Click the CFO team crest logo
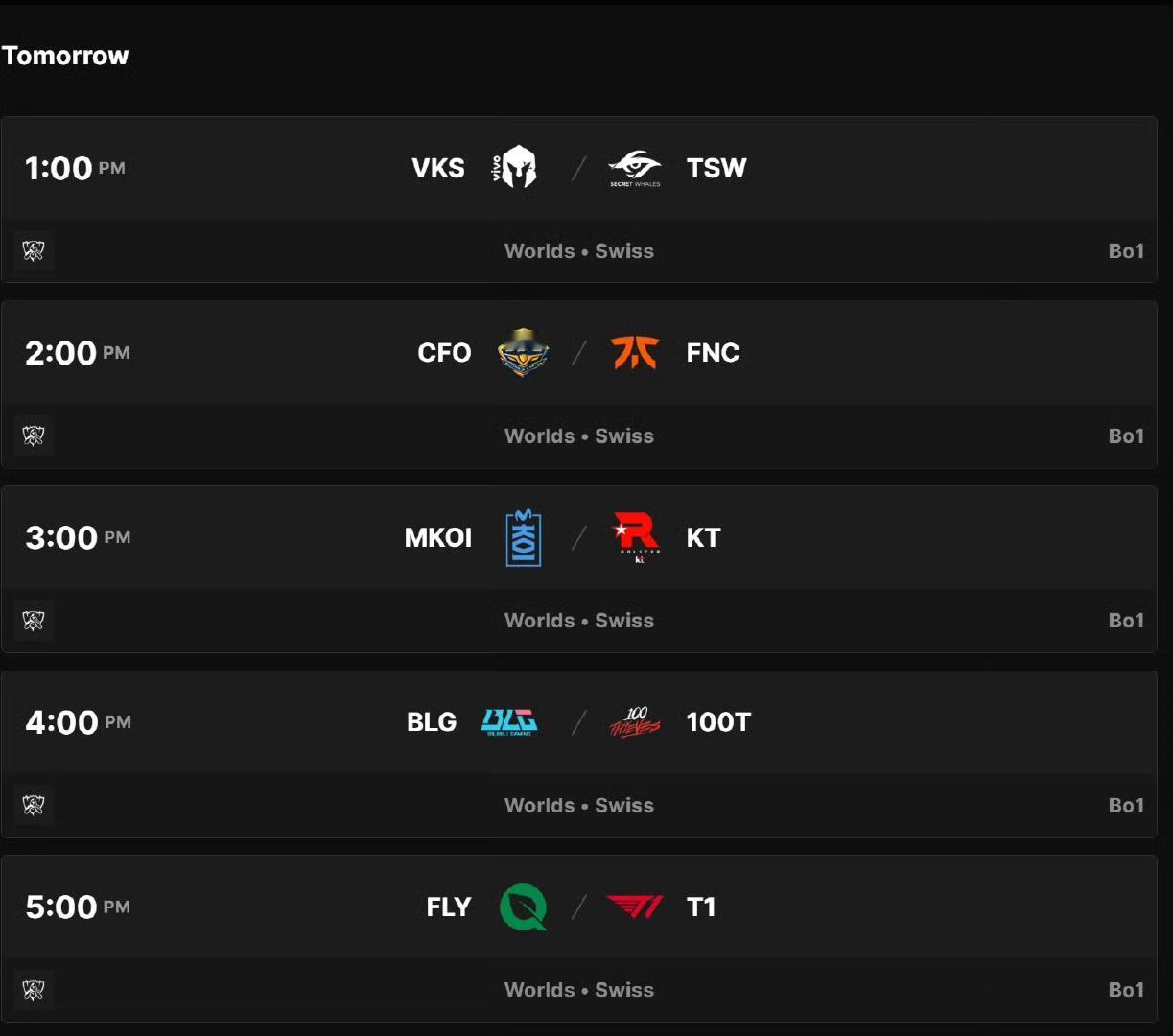Image resolution: width=1173 pixels, height=1036 pixels. tap(524, 353)
